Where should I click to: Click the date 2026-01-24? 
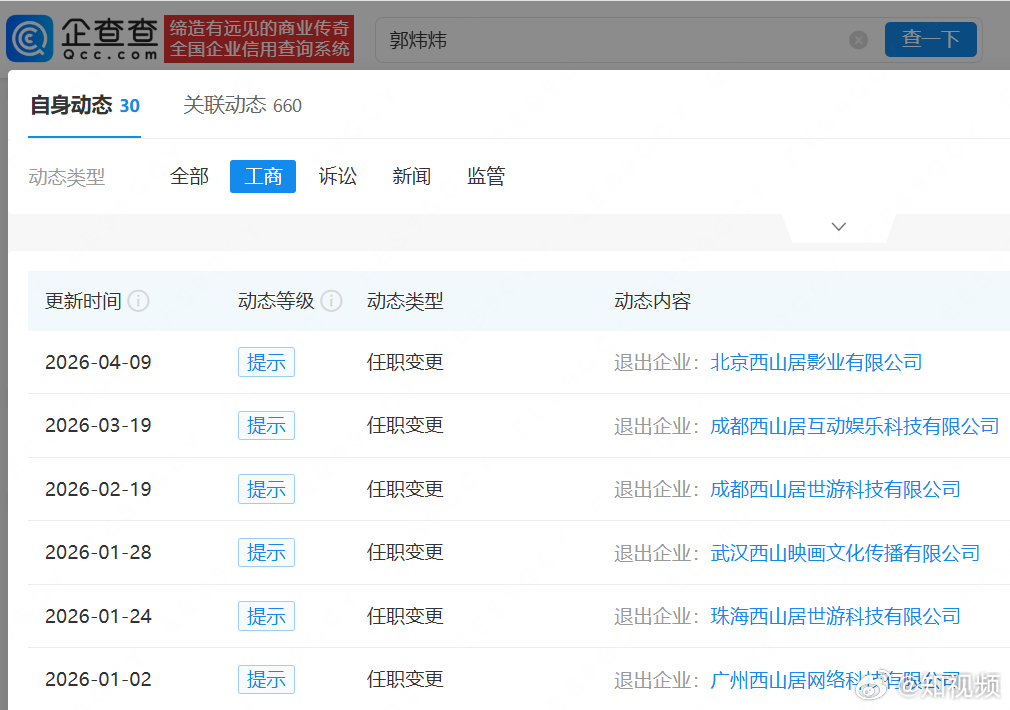tap(98, 616)
